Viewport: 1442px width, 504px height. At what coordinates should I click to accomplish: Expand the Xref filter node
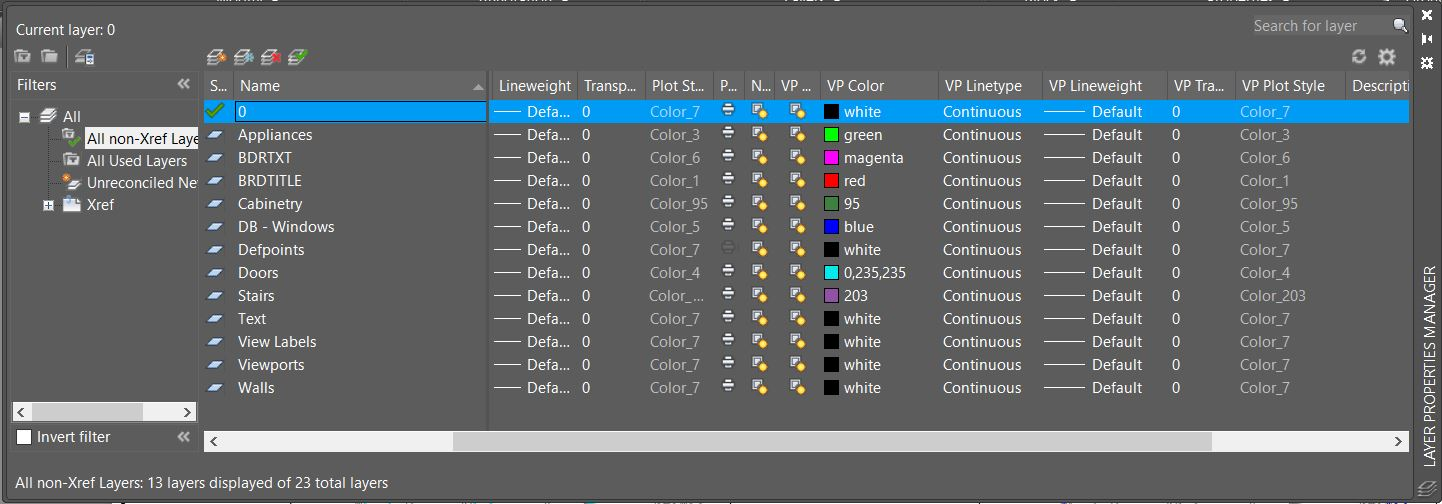click(x=48, y=205)
